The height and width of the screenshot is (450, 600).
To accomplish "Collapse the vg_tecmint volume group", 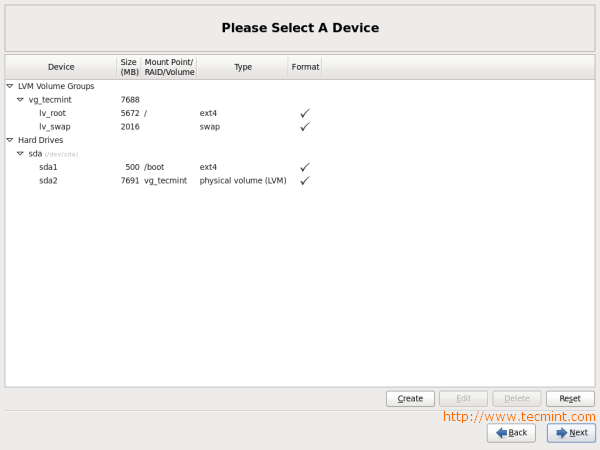I will coord(20,100).
